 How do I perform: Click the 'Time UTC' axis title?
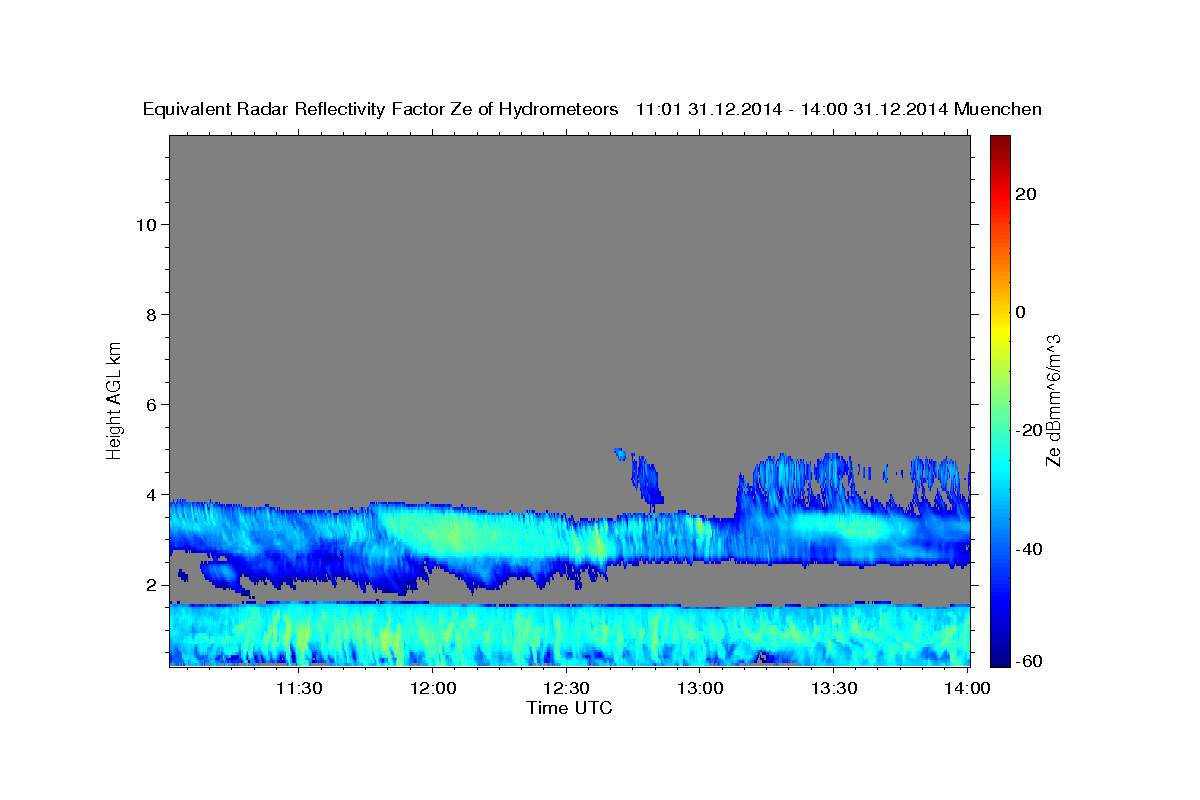click(x=569, y=708)
